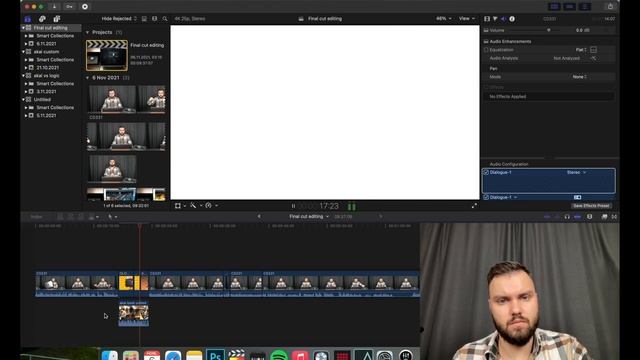Click the browser search magnifier icon
This screenshot has width=640, height=360.
pos(165,19)
